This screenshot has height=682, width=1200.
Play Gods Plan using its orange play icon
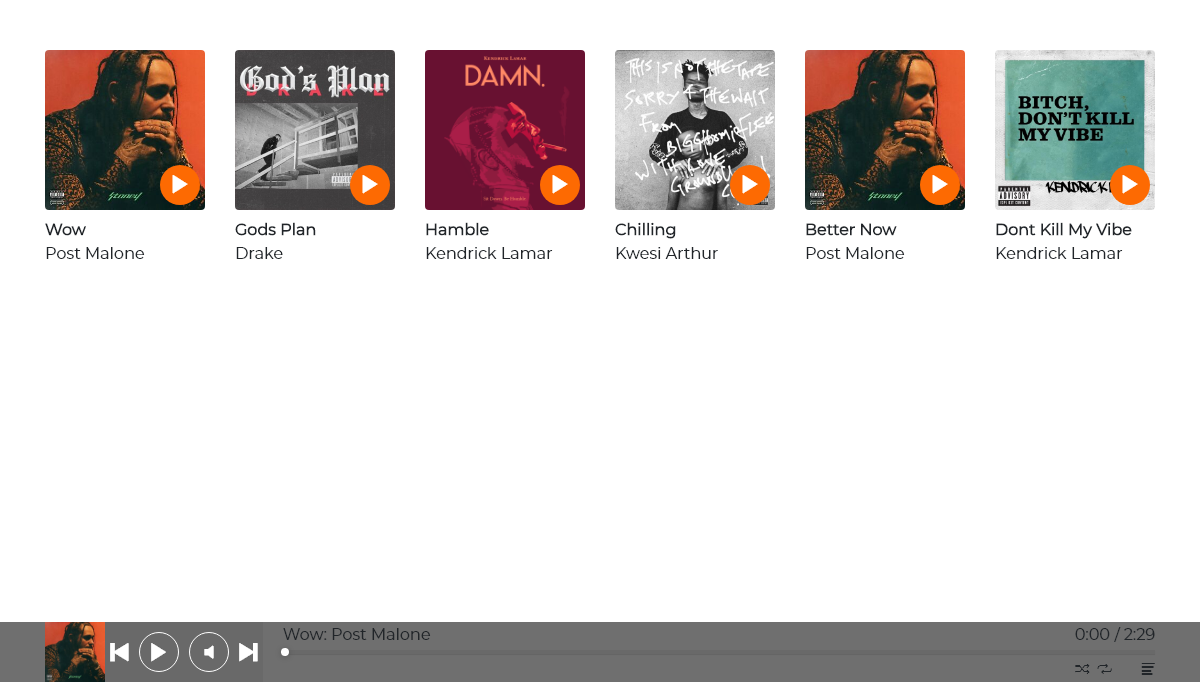click(370, 185)
